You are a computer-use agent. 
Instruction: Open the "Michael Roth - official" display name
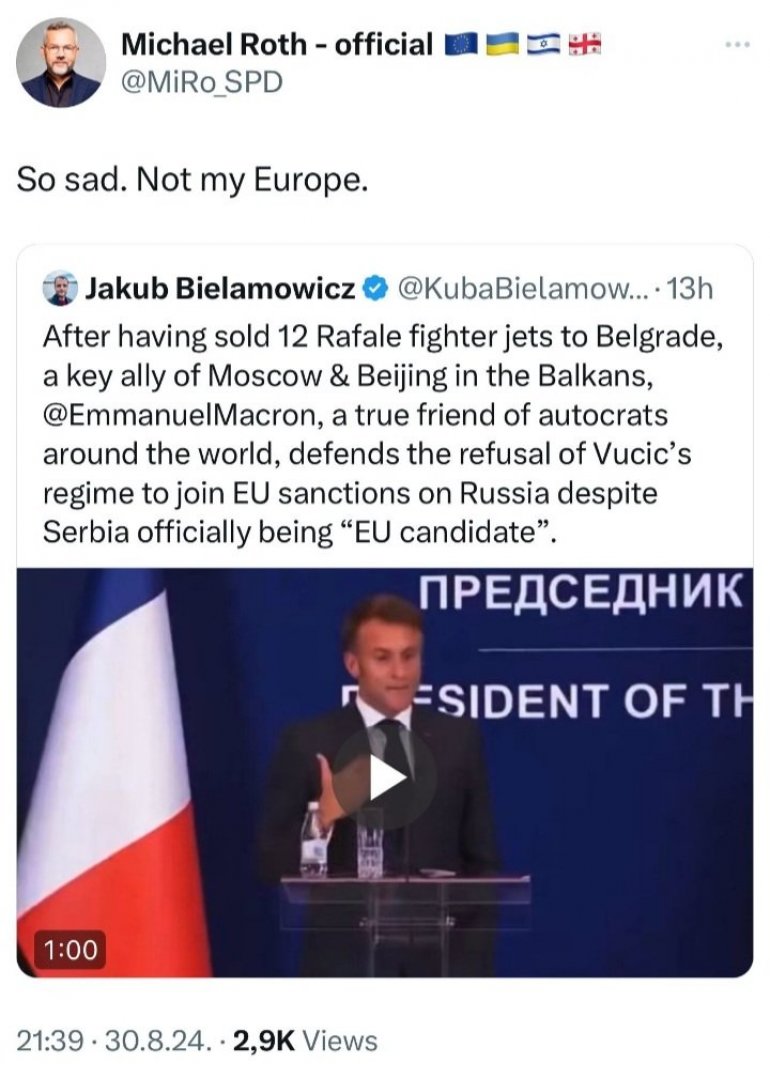tap(277, 44)
